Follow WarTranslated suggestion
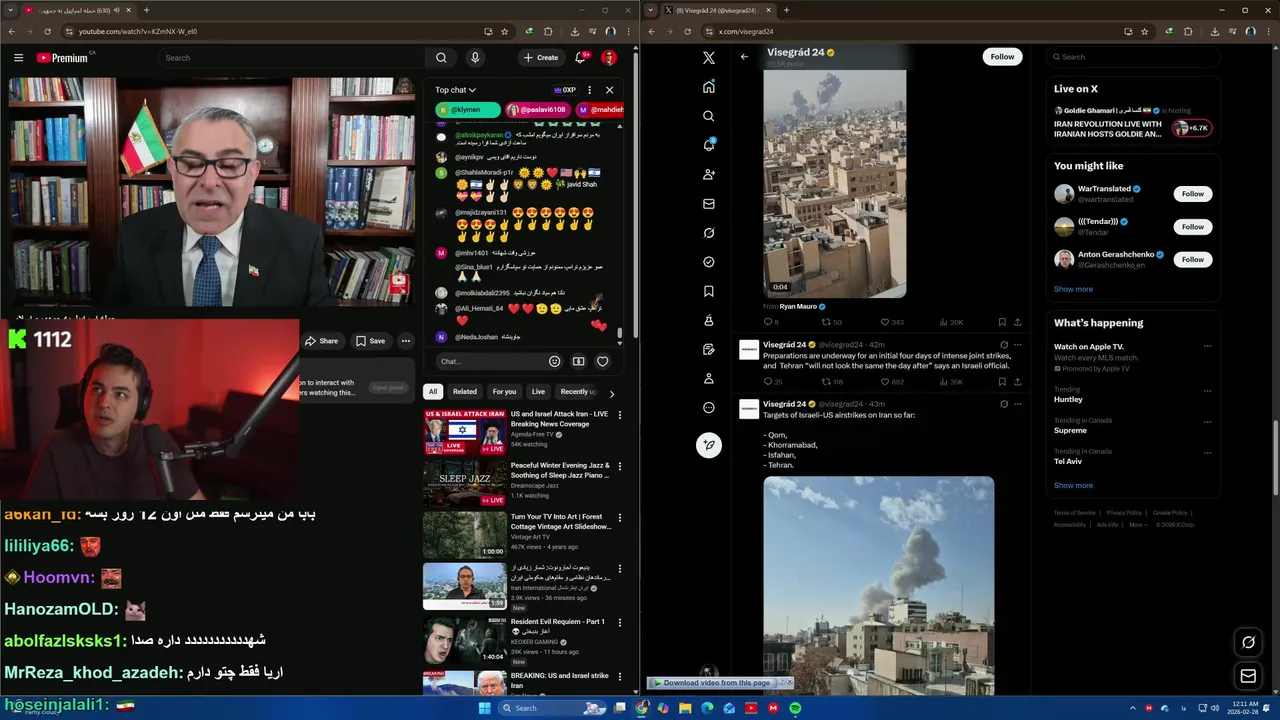This screenshot has width=1280, height=720. pos(1192,194)
